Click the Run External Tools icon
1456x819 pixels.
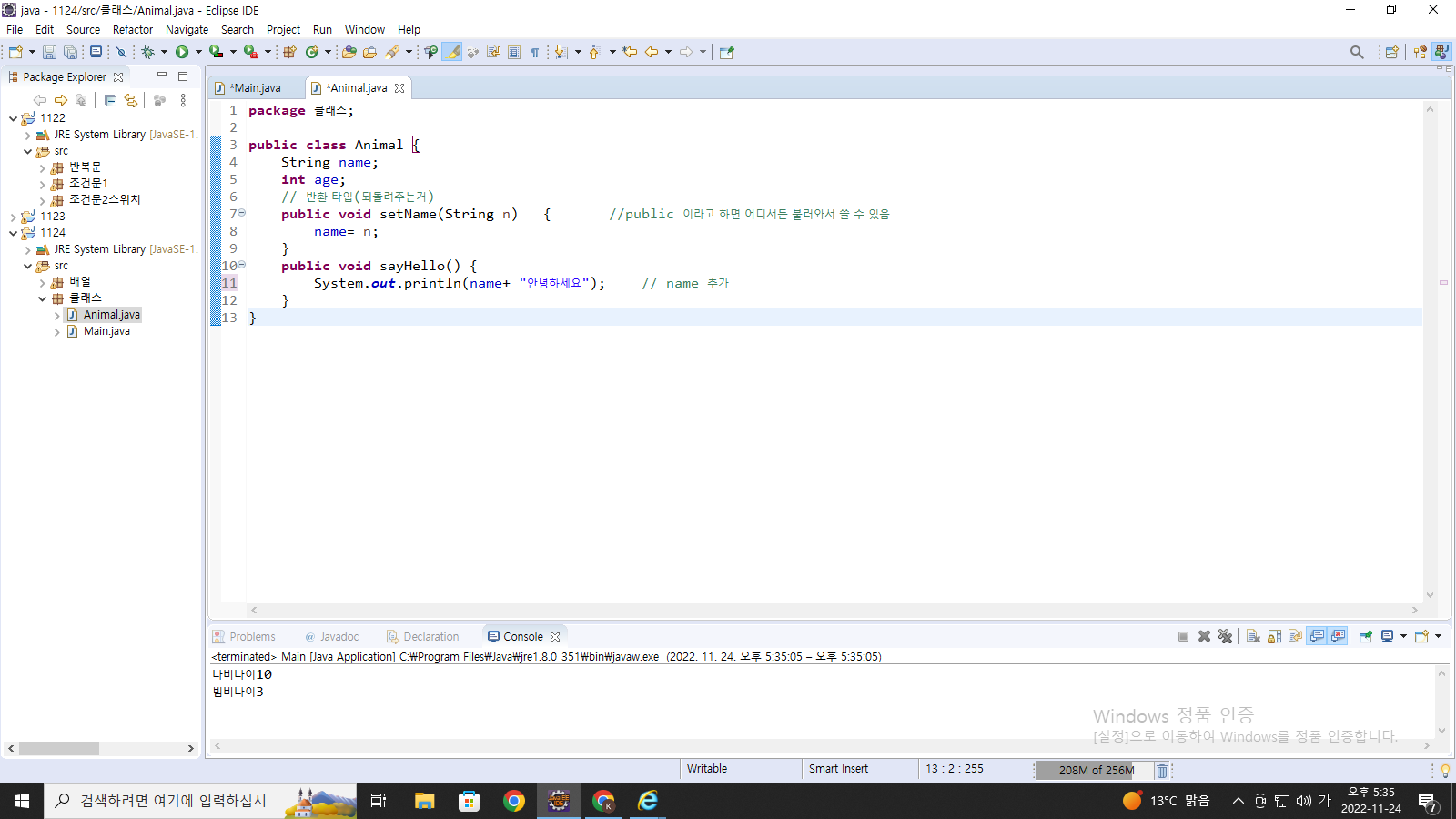(x=250, y=52)
